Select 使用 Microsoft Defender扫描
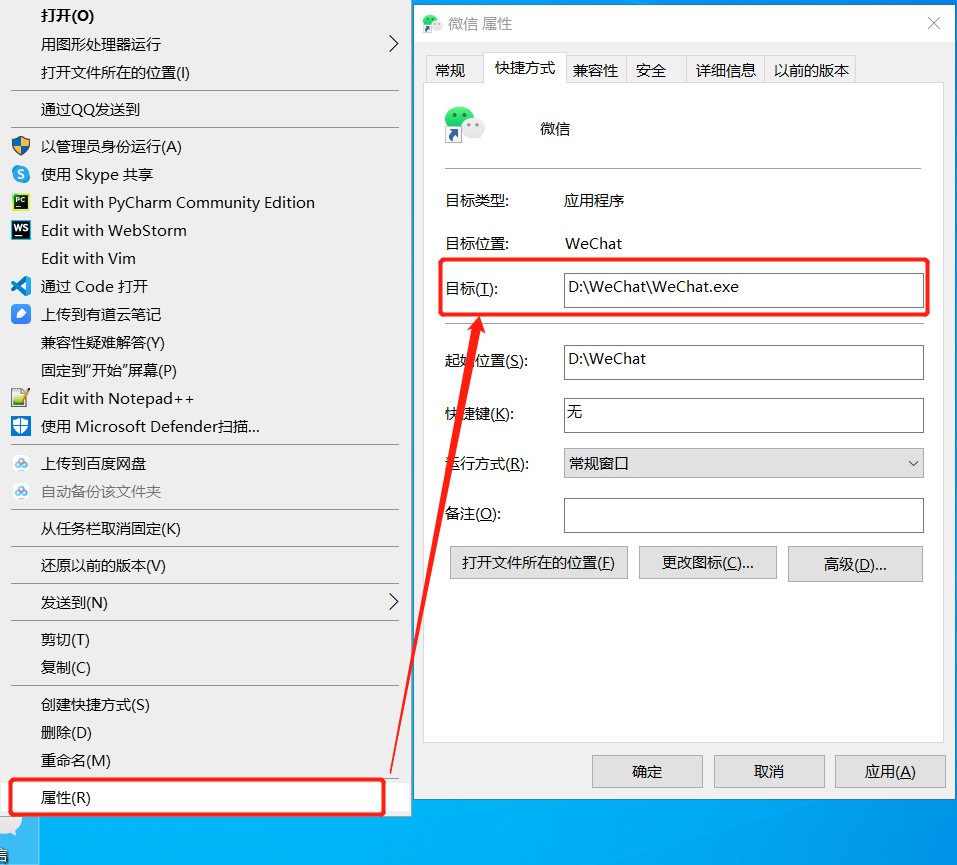 pyautogui.click(x=150, y=427)
